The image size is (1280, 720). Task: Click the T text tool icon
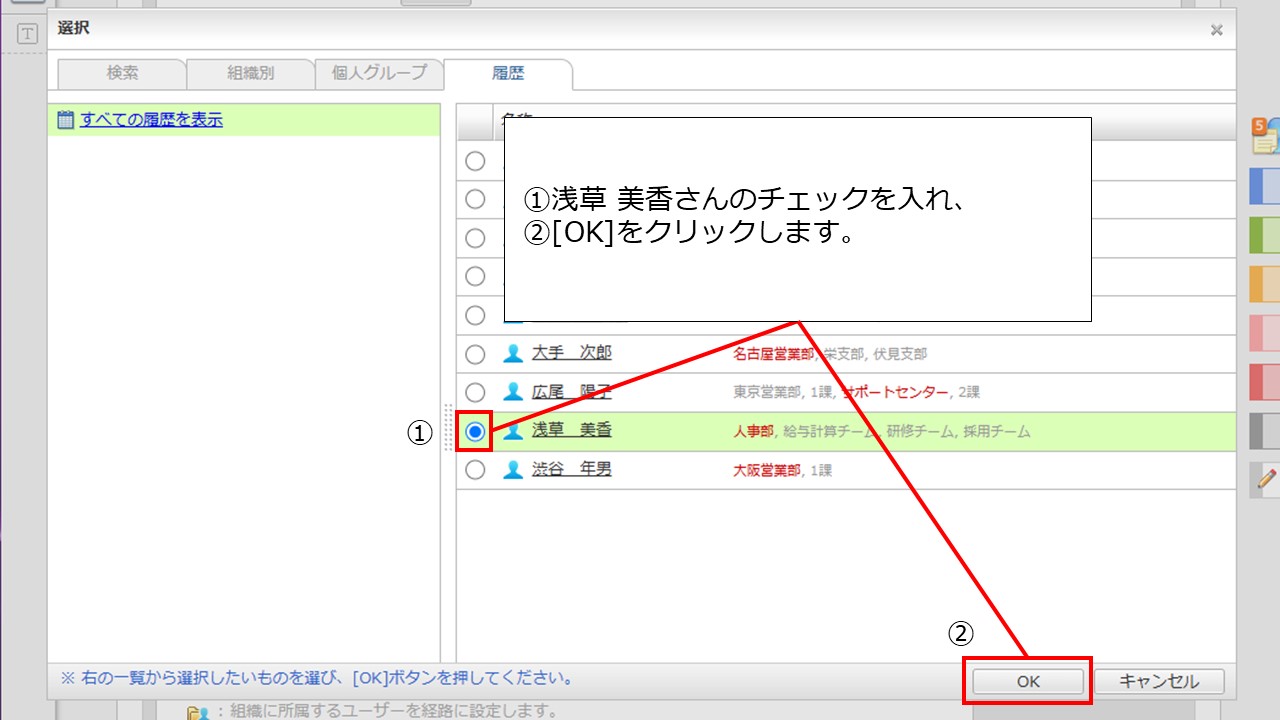coord(28,34)
